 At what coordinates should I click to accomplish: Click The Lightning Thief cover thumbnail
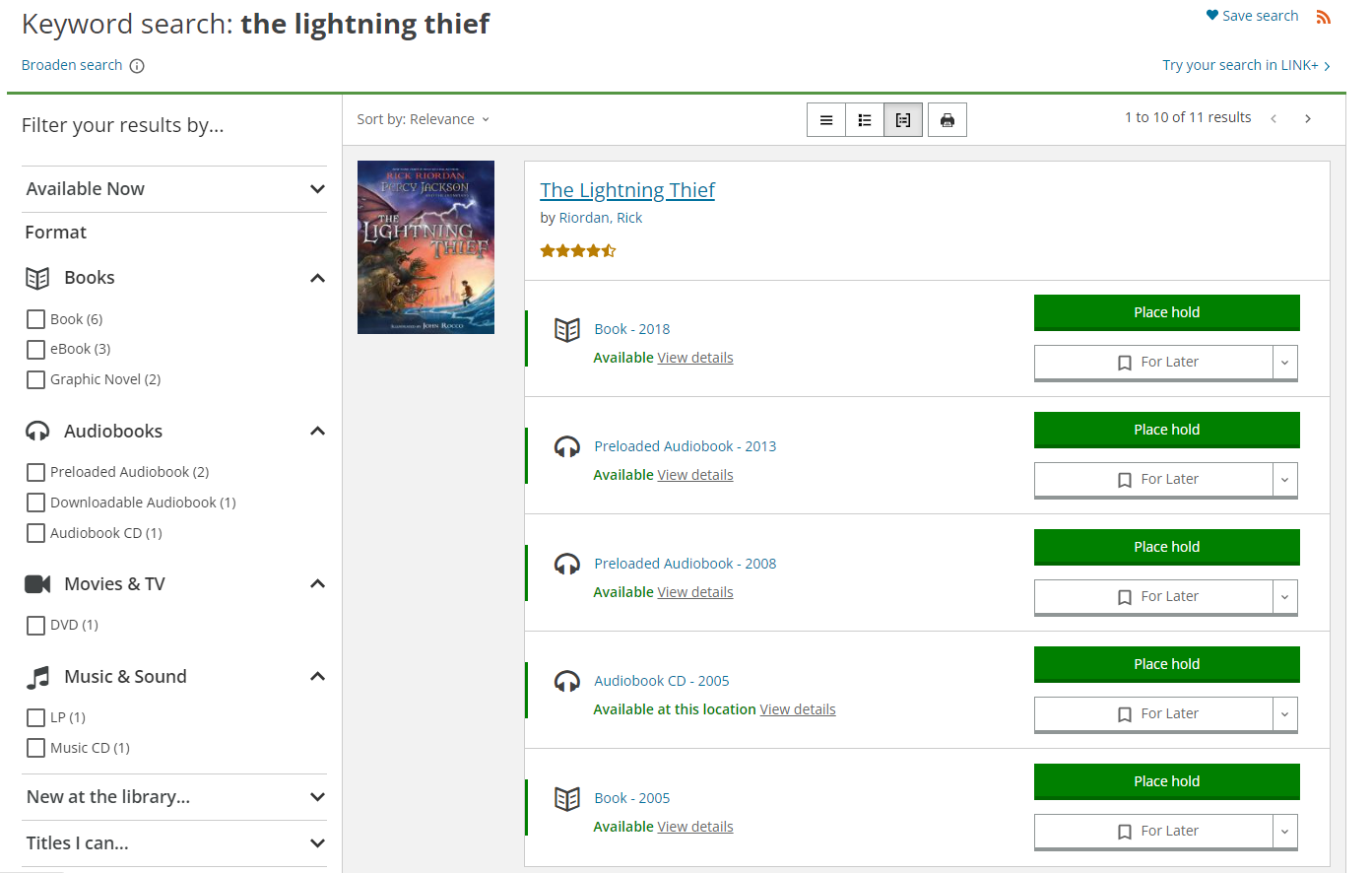(x=425, y=246)
